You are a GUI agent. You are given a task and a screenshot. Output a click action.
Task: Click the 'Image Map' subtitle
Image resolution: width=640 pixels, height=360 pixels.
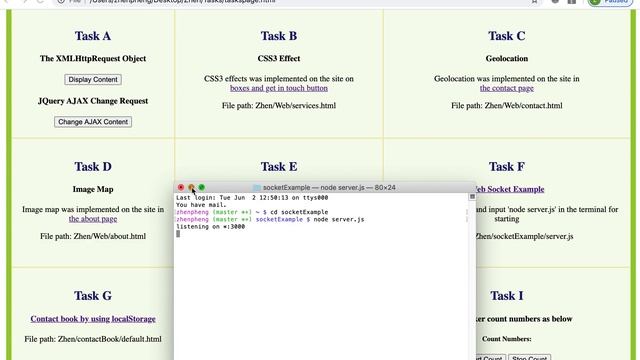tap(93, 189)
